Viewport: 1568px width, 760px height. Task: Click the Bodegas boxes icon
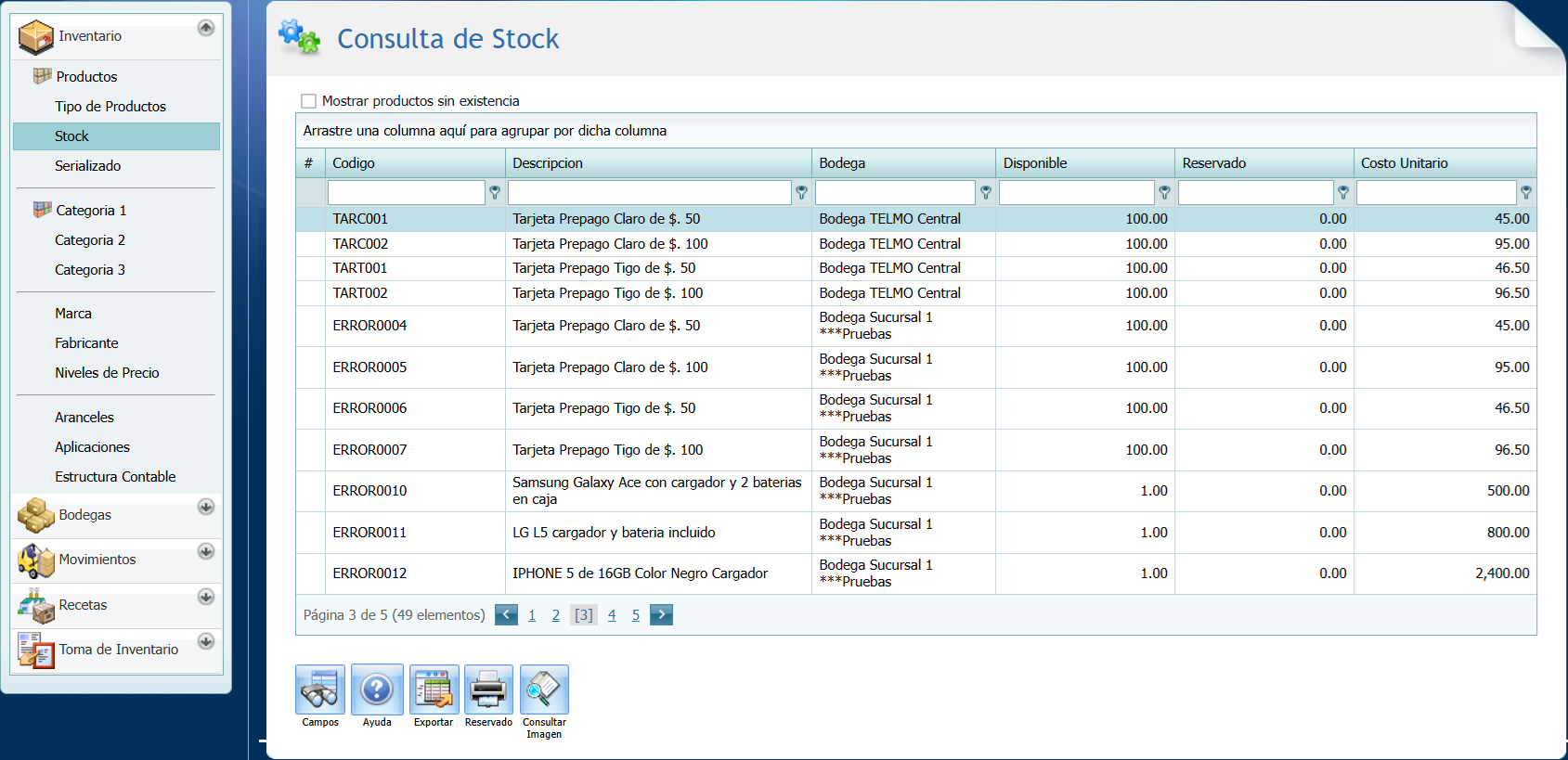pos(36,516)
